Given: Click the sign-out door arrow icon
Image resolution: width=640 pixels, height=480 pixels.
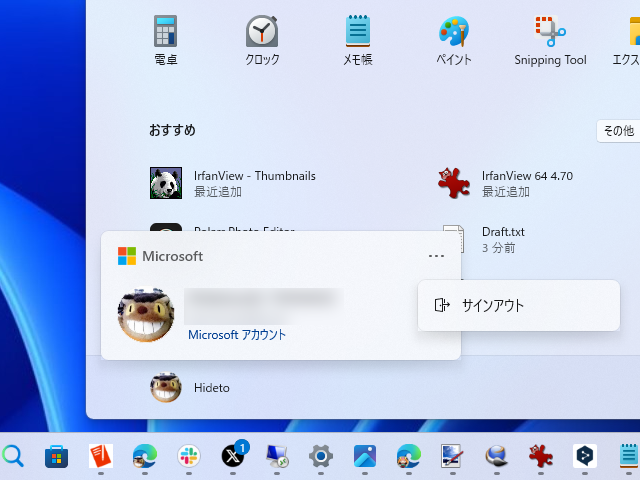Looking at the screenshot, I should 442,305.
